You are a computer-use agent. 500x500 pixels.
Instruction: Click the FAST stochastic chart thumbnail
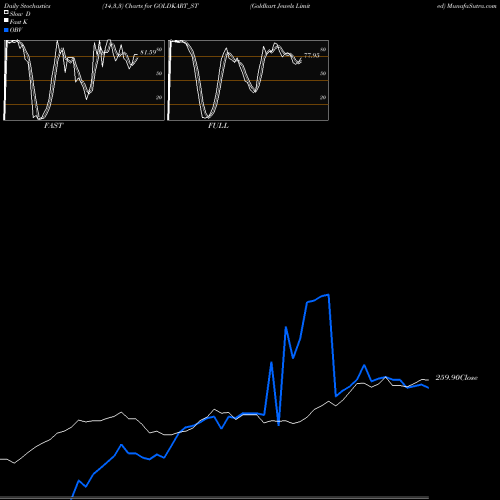[84, 80]
